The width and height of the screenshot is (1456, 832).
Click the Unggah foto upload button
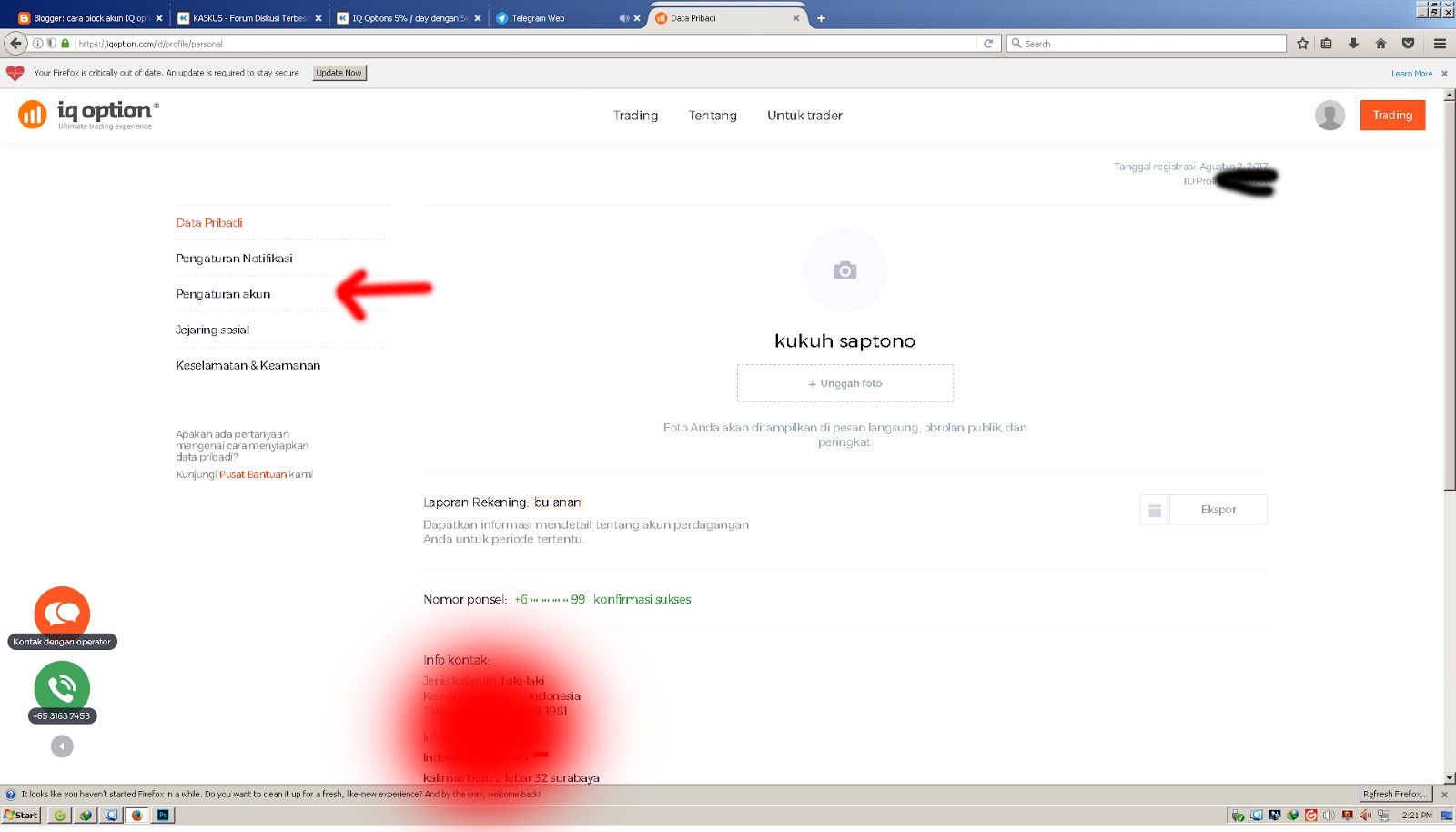point(845,383)
